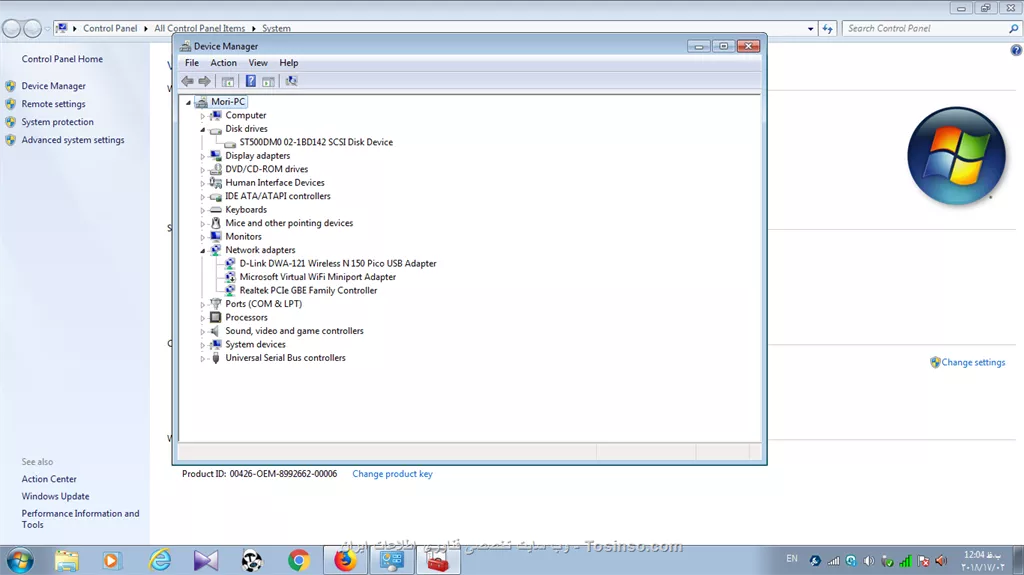
Task: Expand IDE ATA/ATAPI controllers category
Action: pyautogui.click(x=202, y=197)
